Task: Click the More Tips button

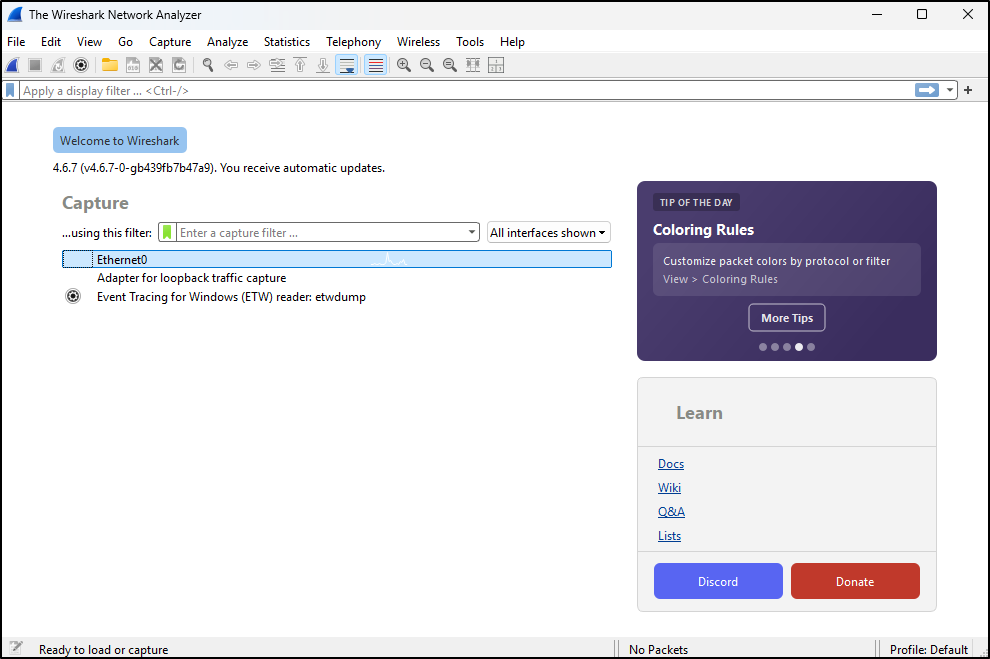Action: click(x=787, y=318)
